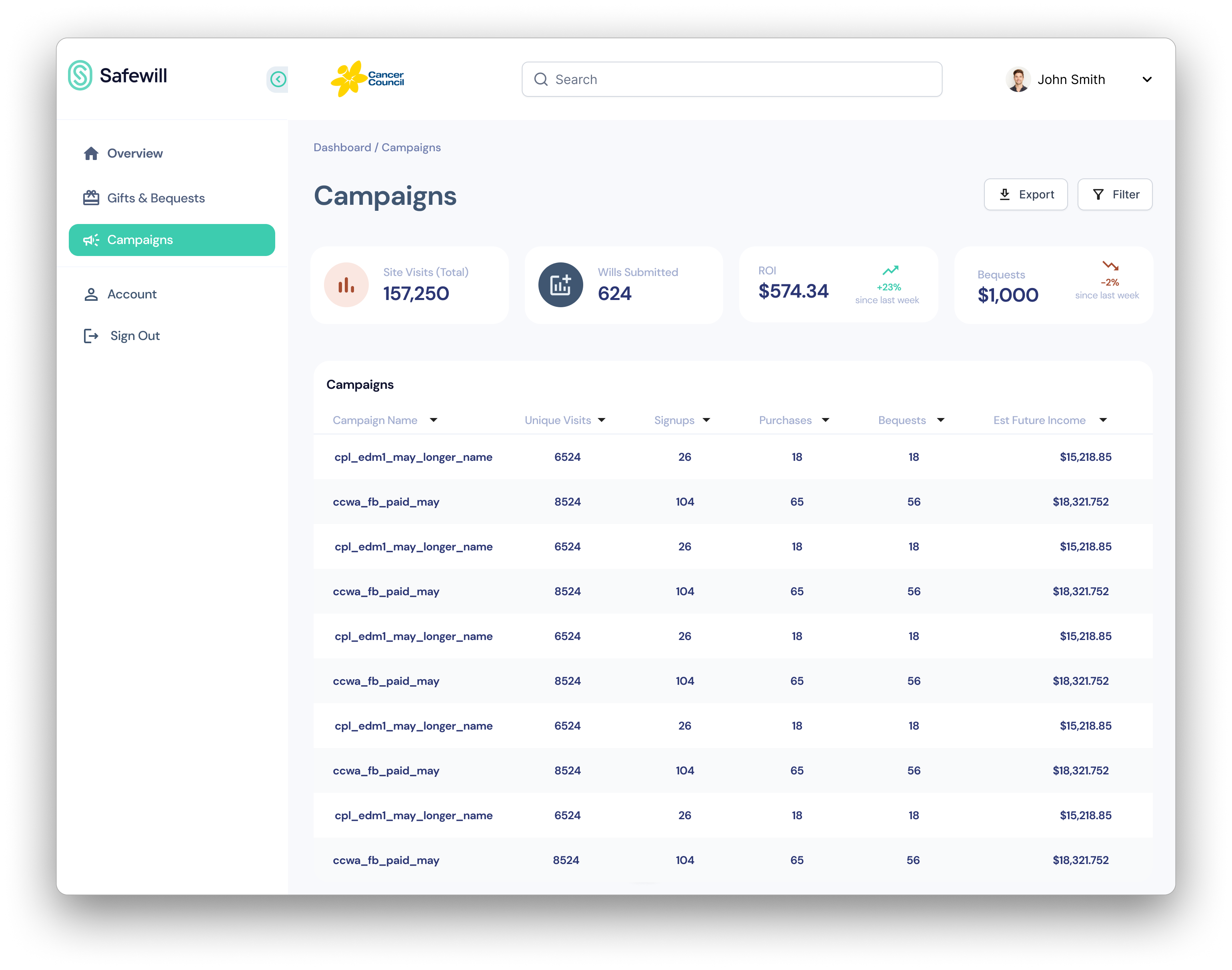Click the Export button
This screenshot has height=970, width=1232.
tap(1025, 194)
